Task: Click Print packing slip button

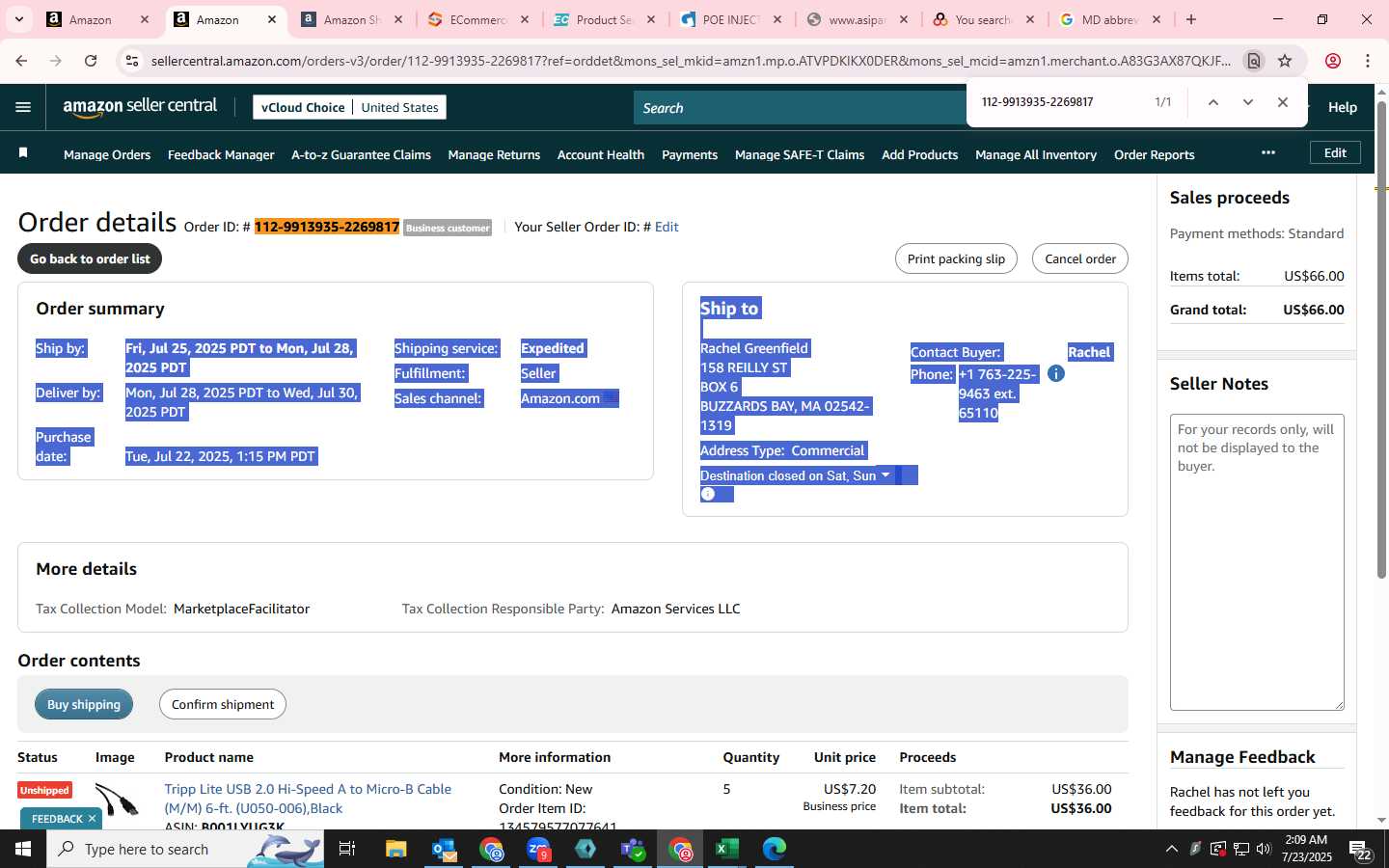Action: [x=956, y=258]
